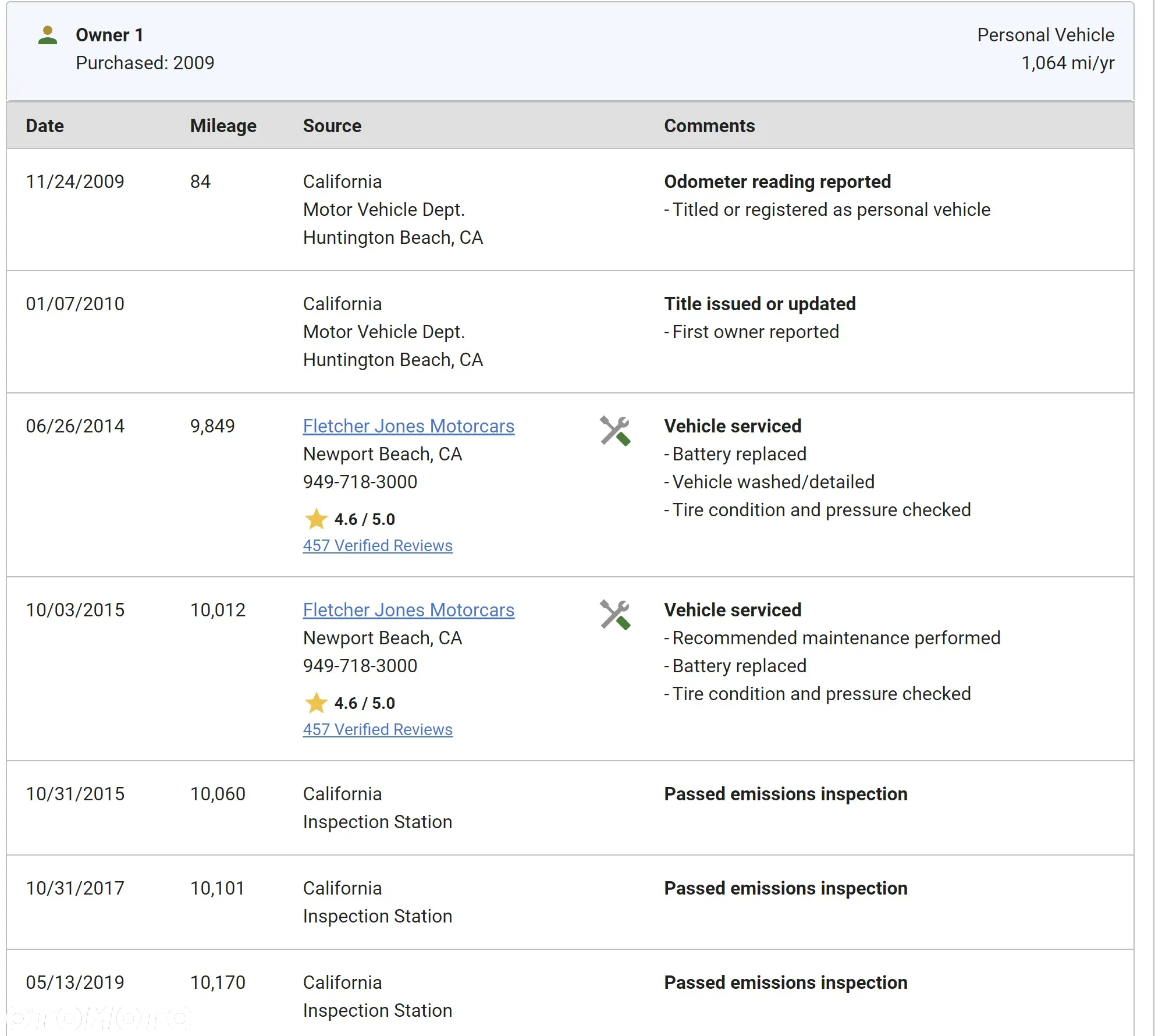Select the Personal Vehicle label
Screen dimensions: 1162x1036
(1046, 35)
